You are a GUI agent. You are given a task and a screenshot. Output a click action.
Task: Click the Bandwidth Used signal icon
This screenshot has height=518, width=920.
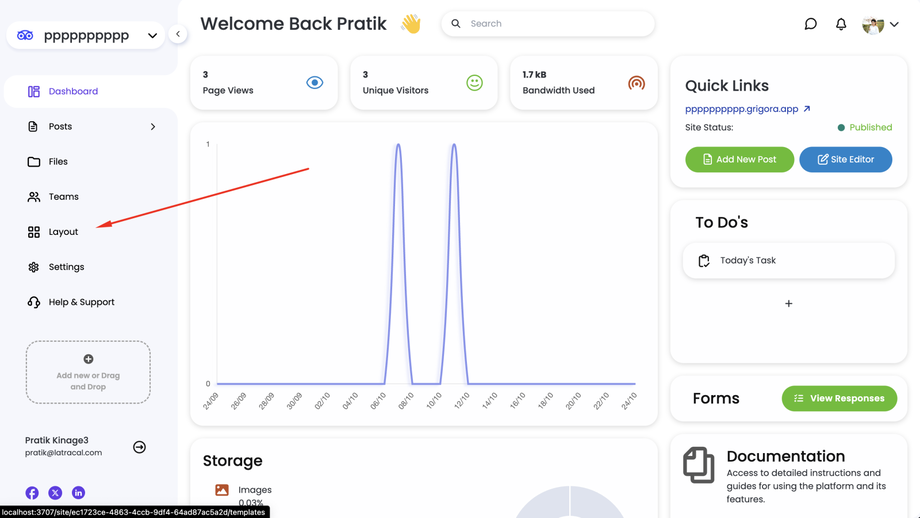[x=636, y=83]
